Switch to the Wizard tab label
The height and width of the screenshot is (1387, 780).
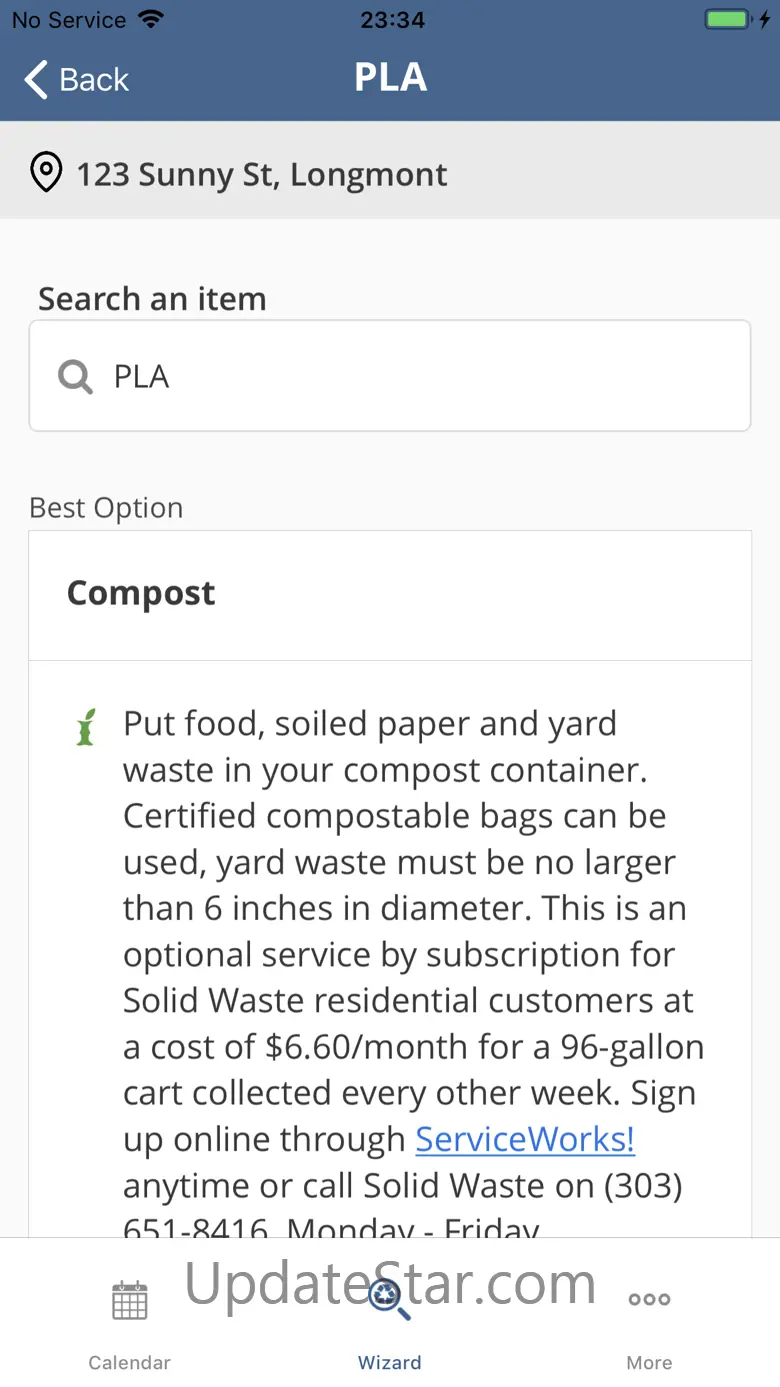click(x=389, y=1362)
